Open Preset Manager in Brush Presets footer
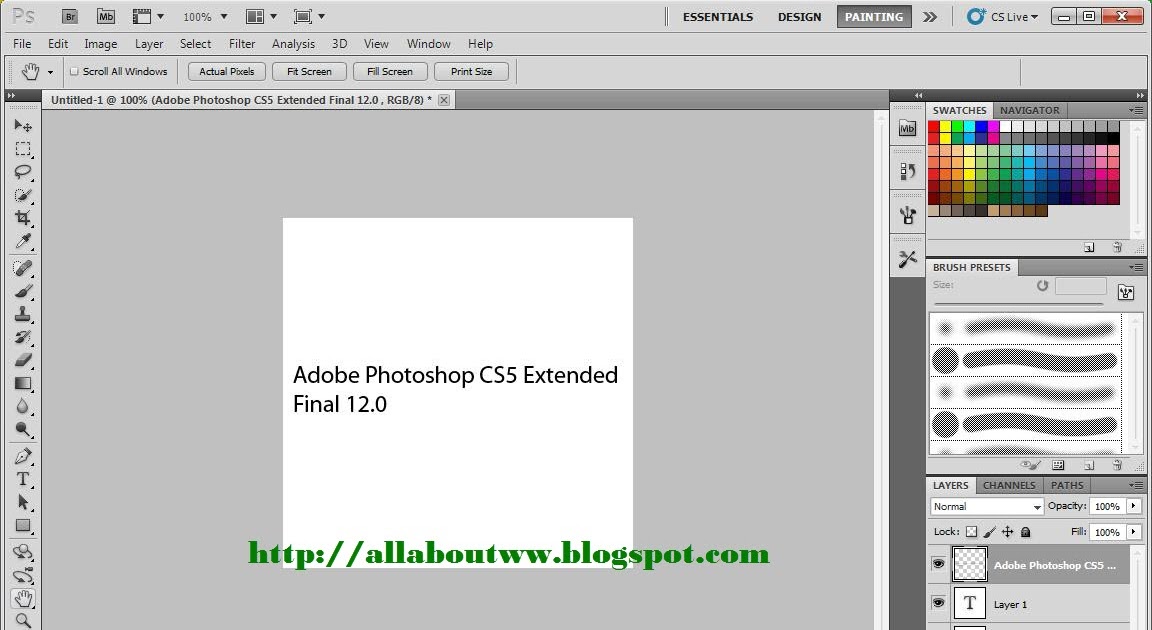Screen dimensions: 1152x630 1058,466
